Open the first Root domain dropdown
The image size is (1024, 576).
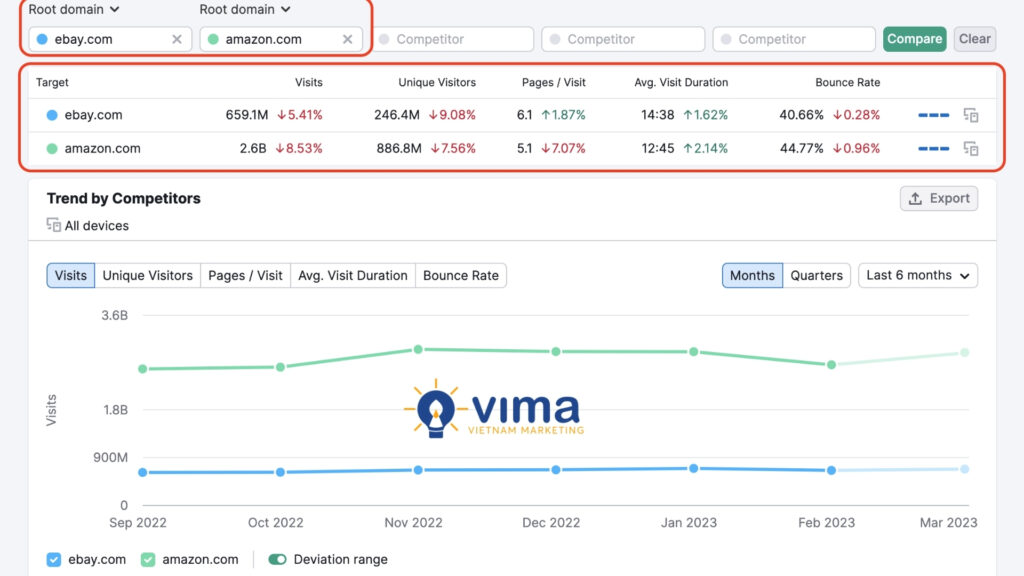coord(74,9)
